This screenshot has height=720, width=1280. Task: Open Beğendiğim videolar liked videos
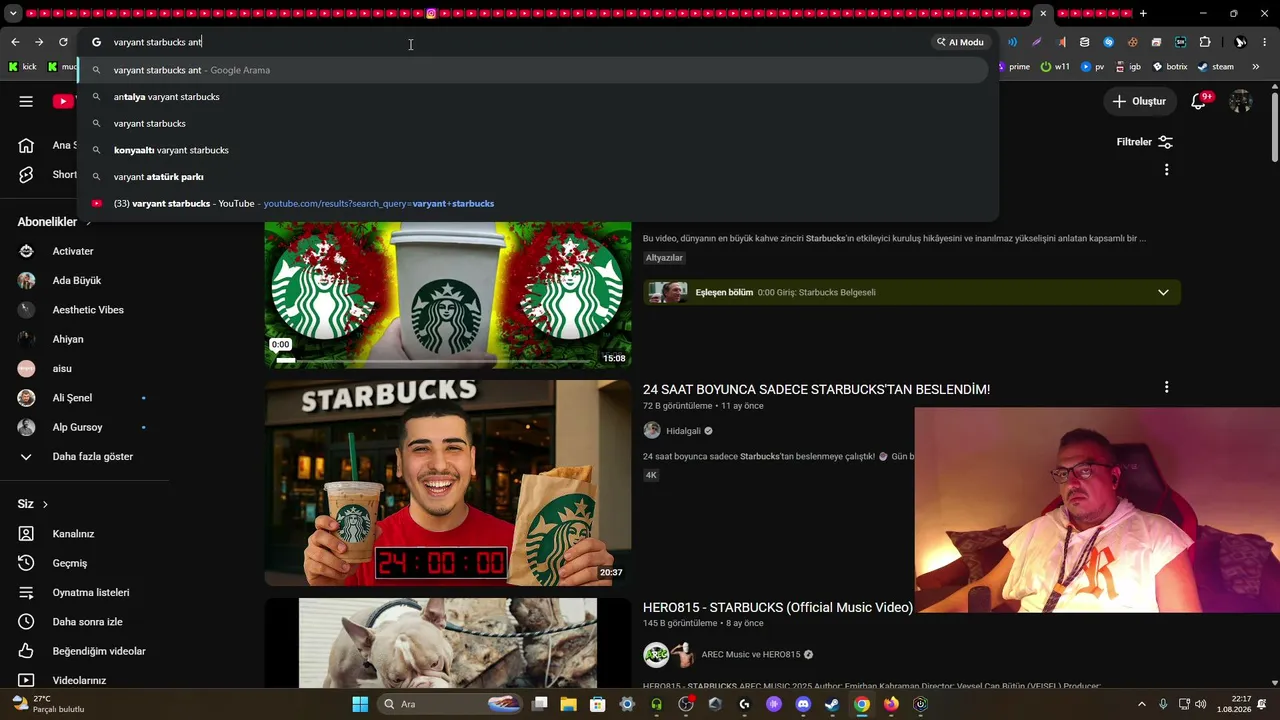pos(99,651)
